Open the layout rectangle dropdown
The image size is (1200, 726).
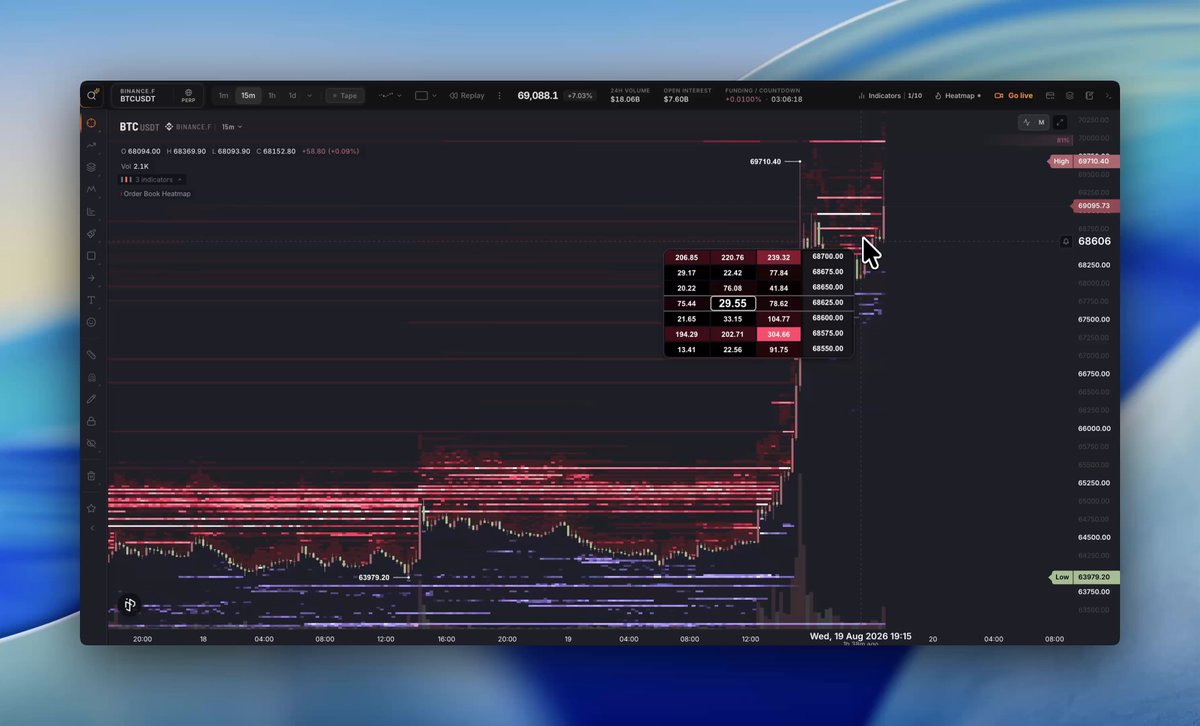(x=426, y=96)
